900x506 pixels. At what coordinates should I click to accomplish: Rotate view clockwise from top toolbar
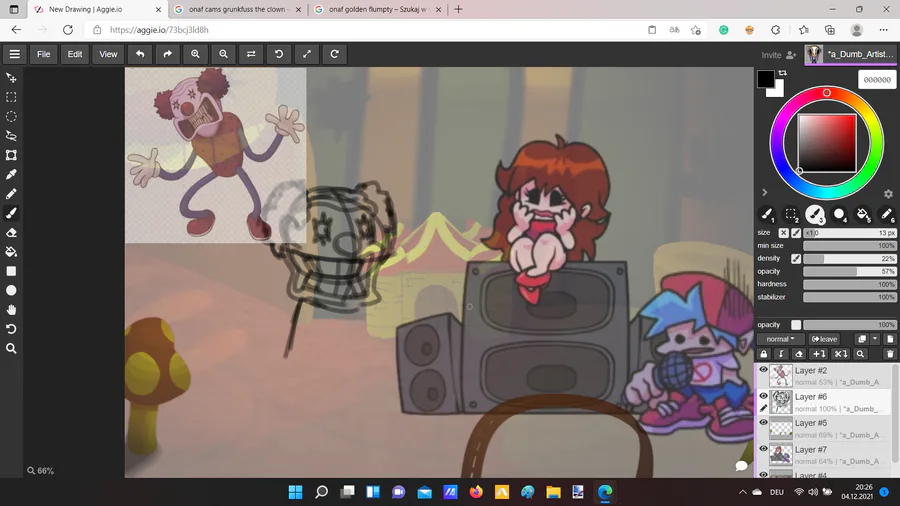335,54
